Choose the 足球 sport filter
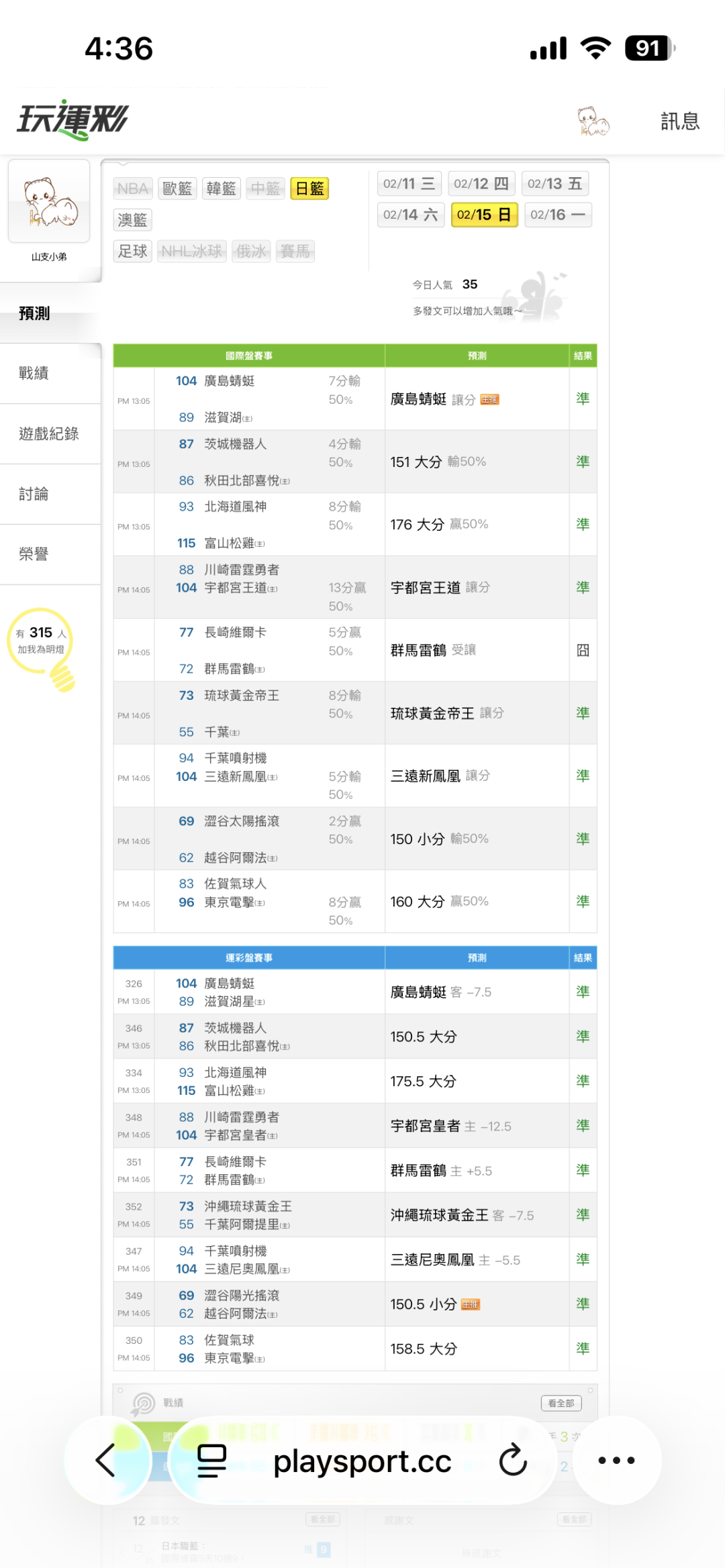 tap(132, 251)
